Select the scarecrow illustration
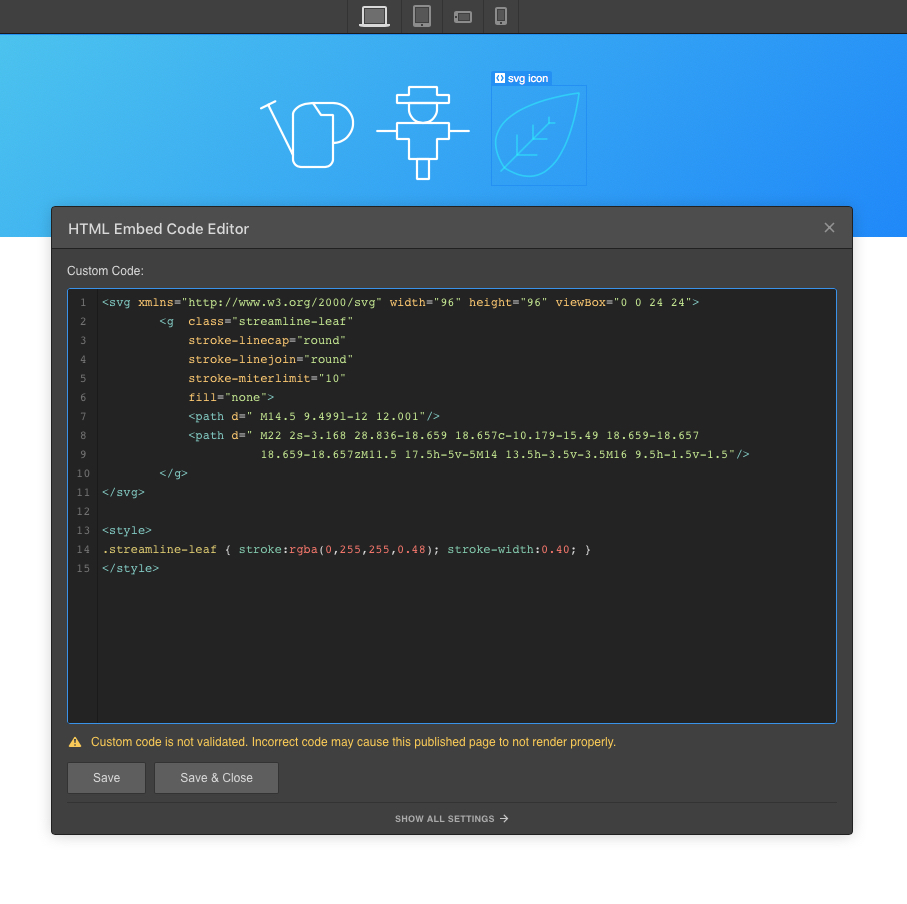 (x=422, y=133)
